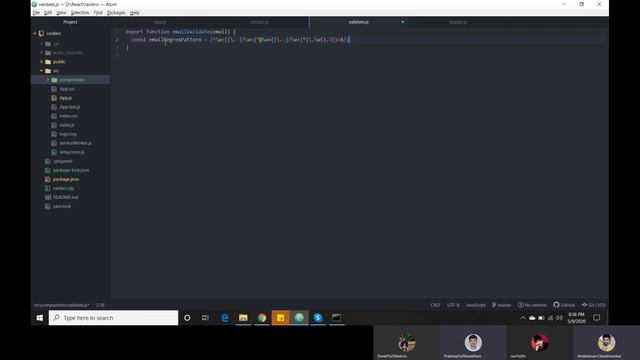Expand the components folder arrow

(48, 80)
